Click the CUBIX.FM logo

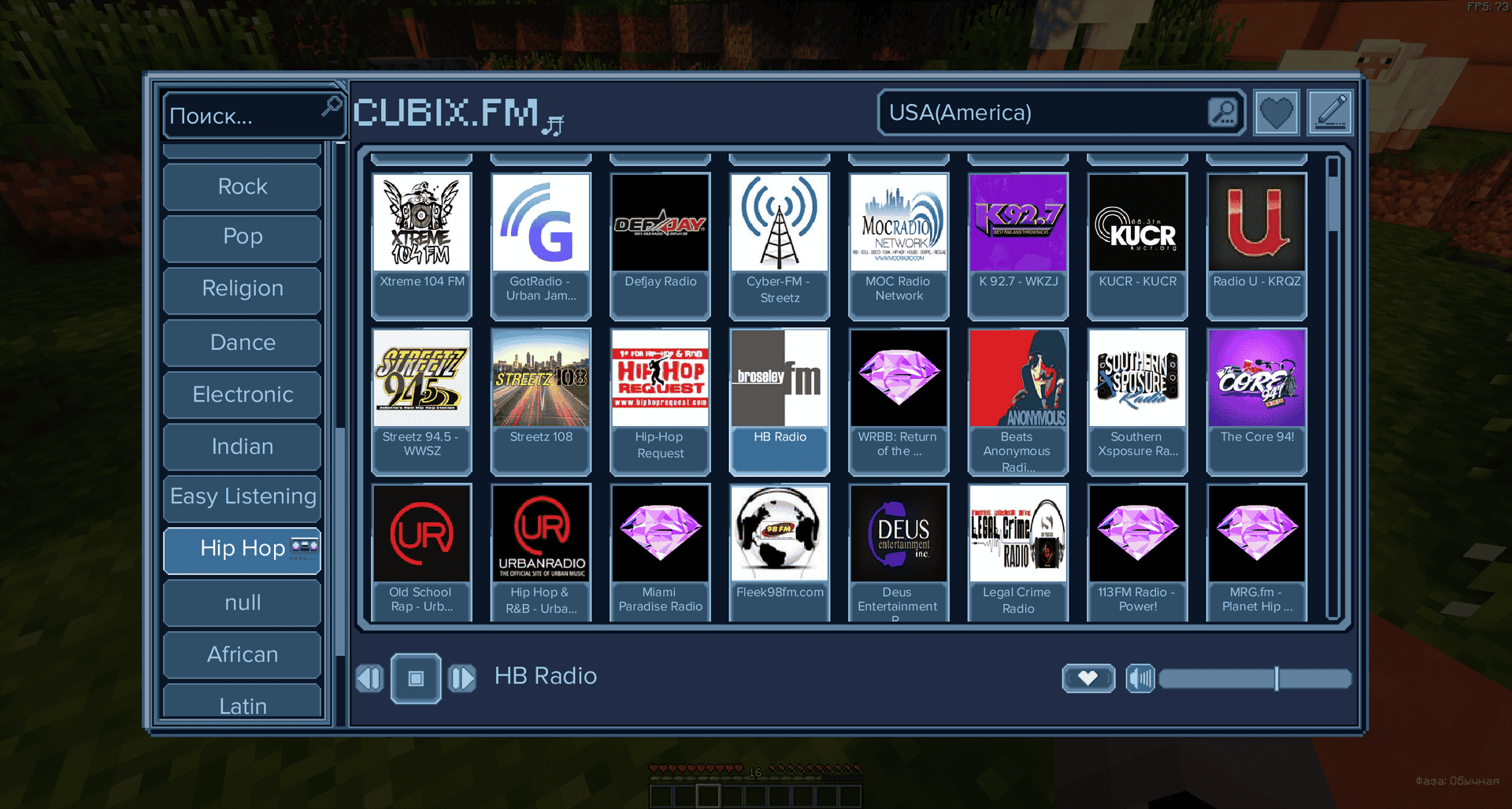(459, 115)
